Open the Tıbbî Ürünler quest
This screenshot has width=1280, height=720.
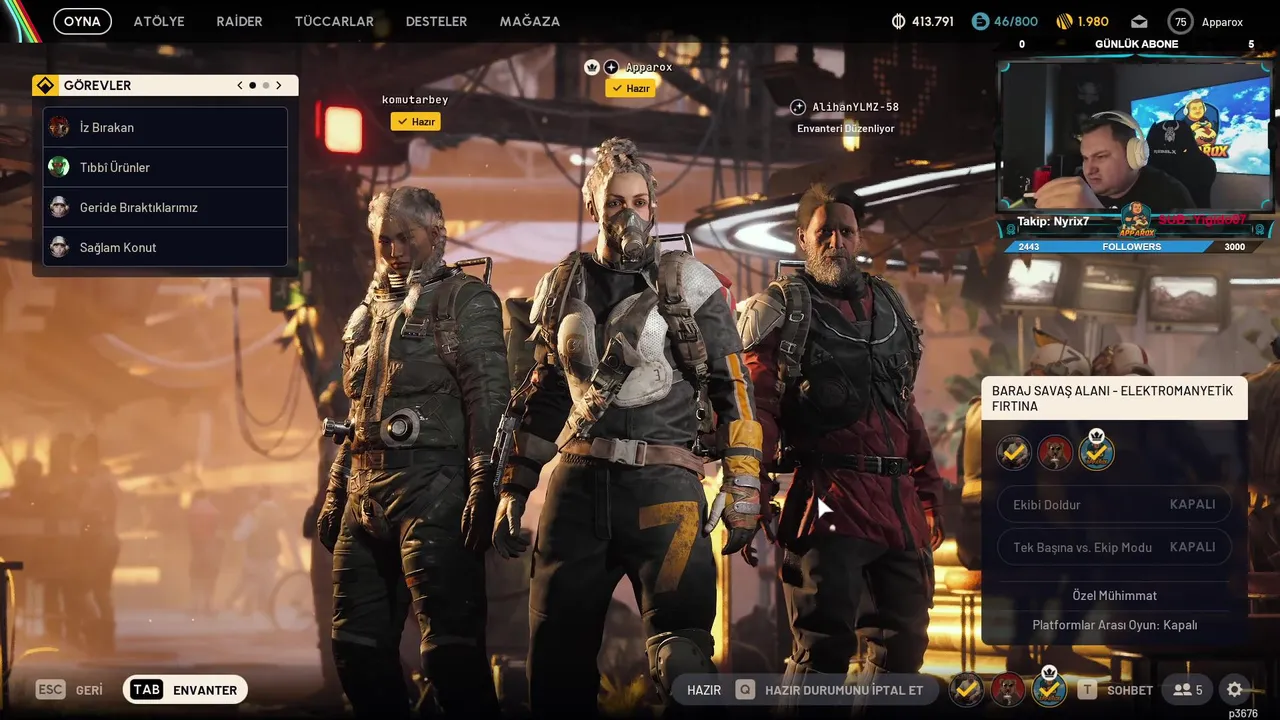tap(165, 167)
